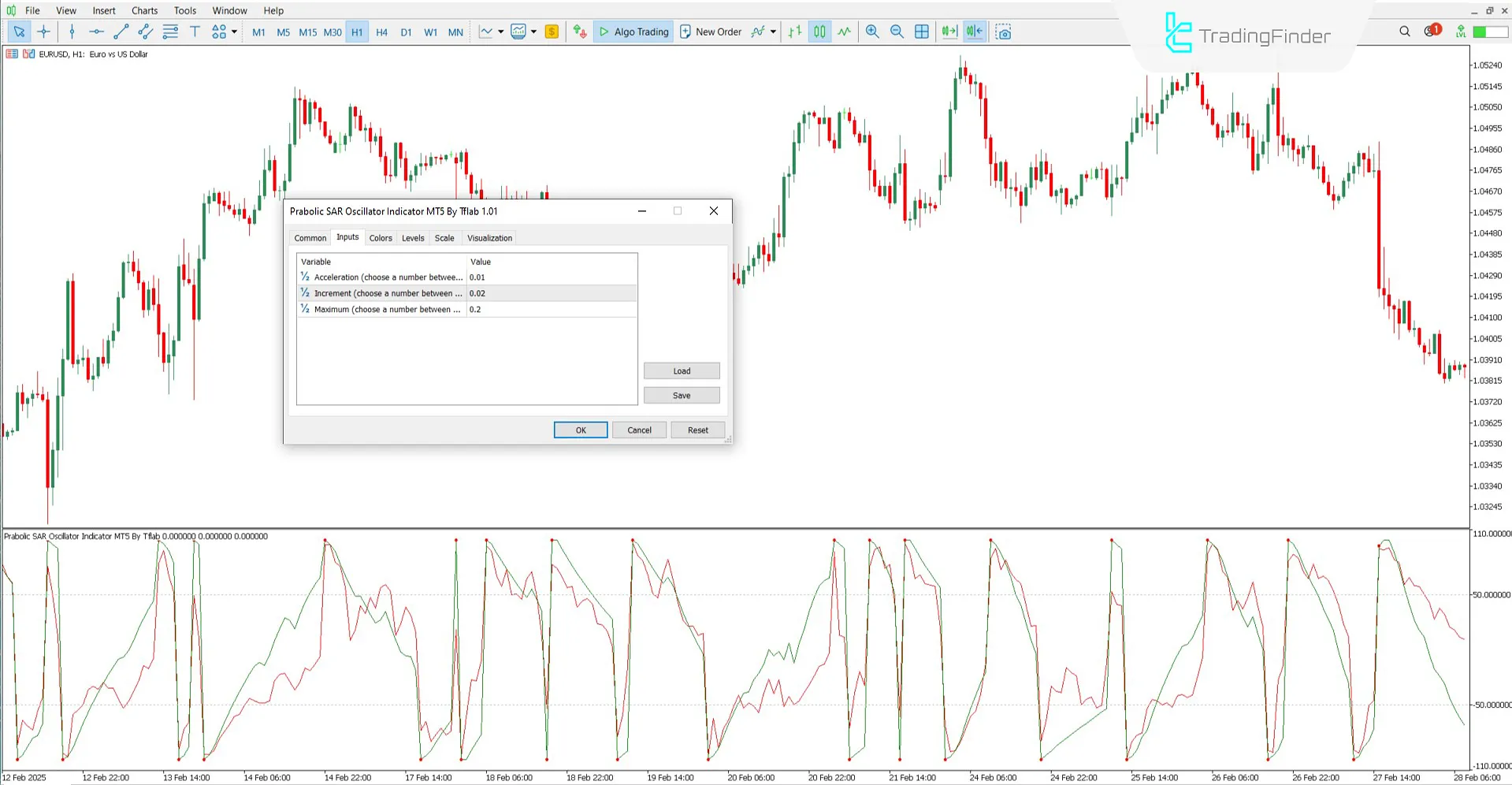Open the Charts menu
1512x785 pixels.
click(x=143, y=10)
